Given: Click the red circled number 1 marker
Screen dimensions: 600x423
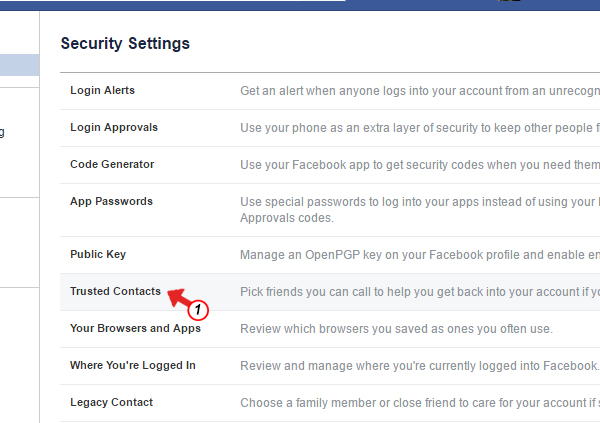Looking at the screenshot, I should coord(198,309).
